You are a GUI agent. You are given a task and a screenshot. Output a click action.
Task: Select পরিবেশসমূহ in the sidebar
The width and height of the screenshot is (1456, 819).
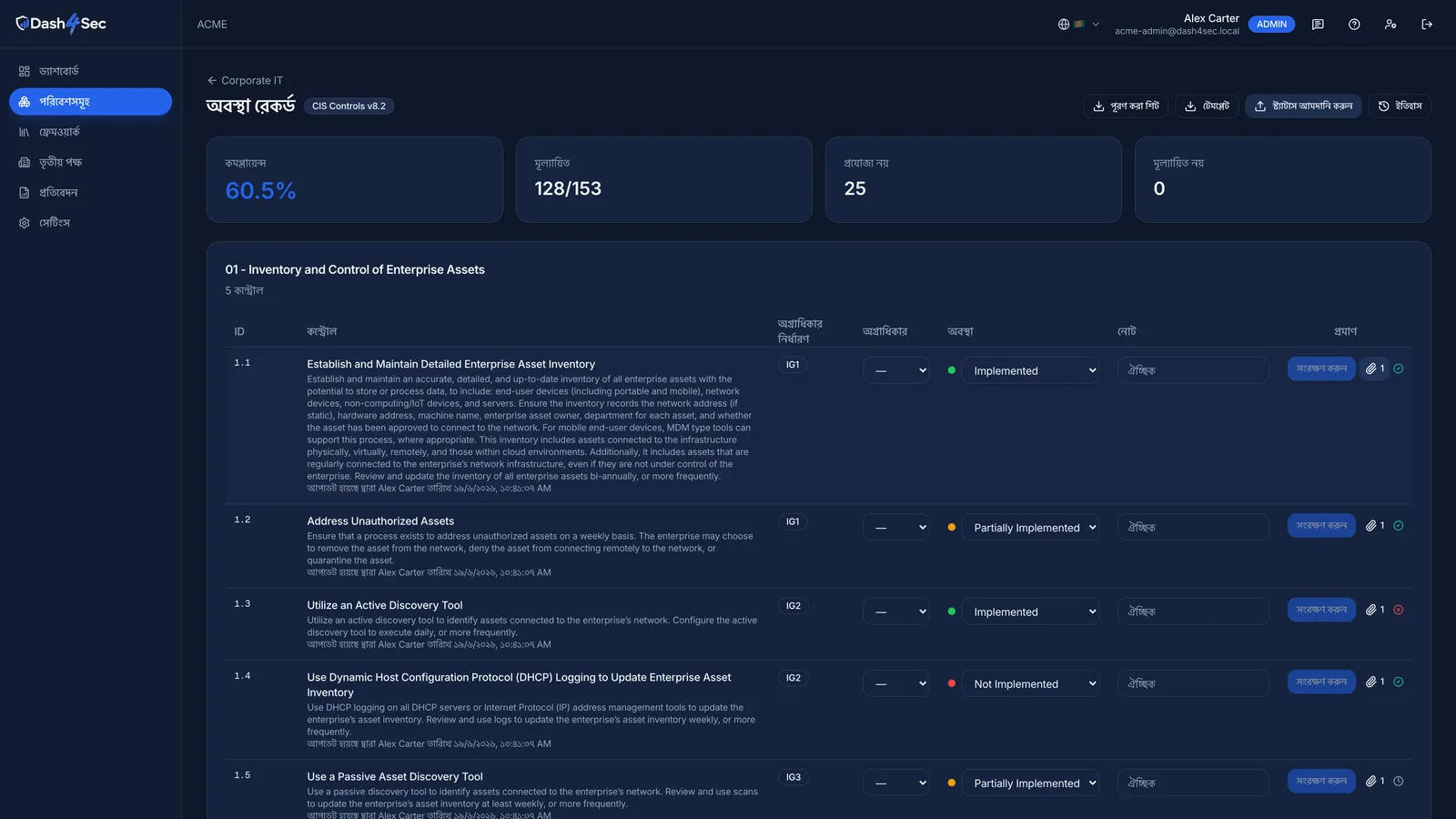(x=90, y=102)
